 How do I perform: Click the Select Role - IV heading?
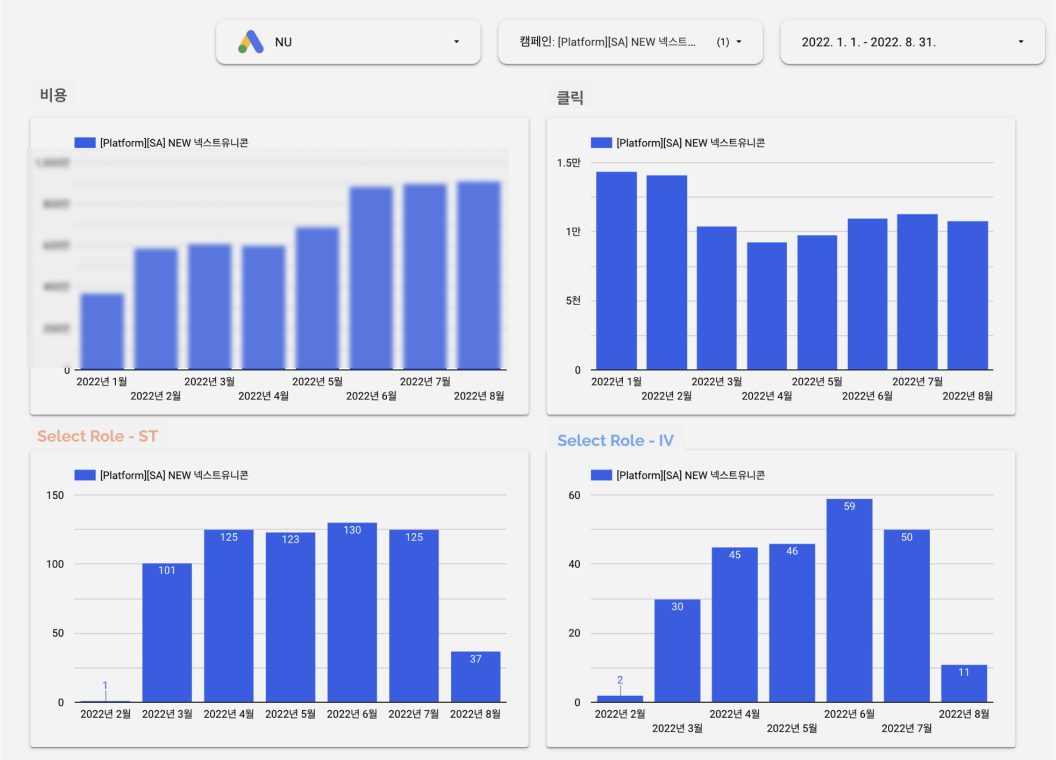[x=615, y=440]
